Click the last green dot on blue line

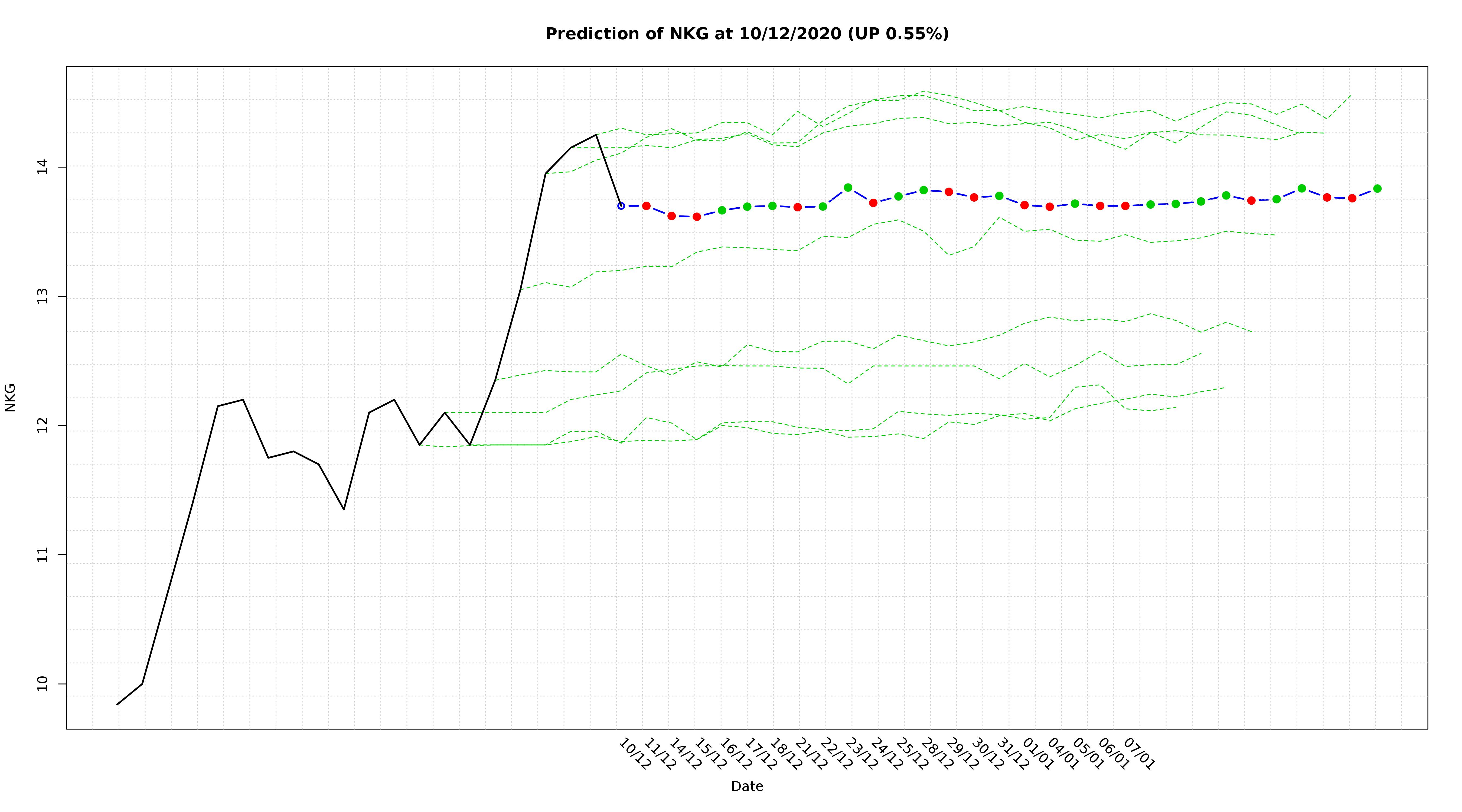coord(1378,188)
